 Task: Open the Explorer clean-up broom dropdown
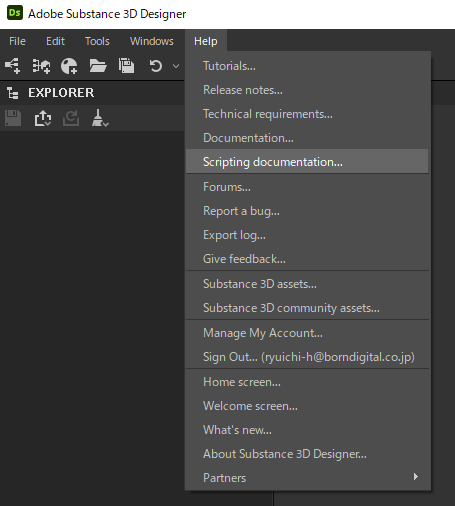pos(100,118)
